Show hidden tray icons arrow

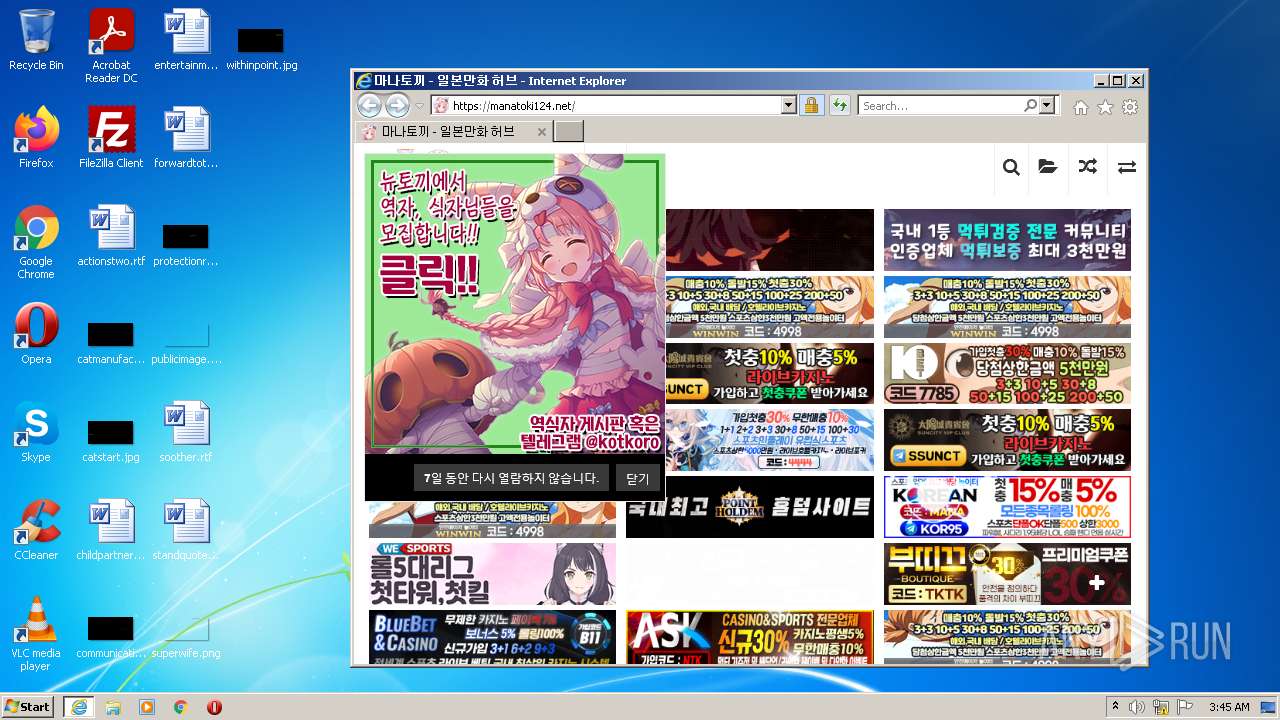[1115, 707]
